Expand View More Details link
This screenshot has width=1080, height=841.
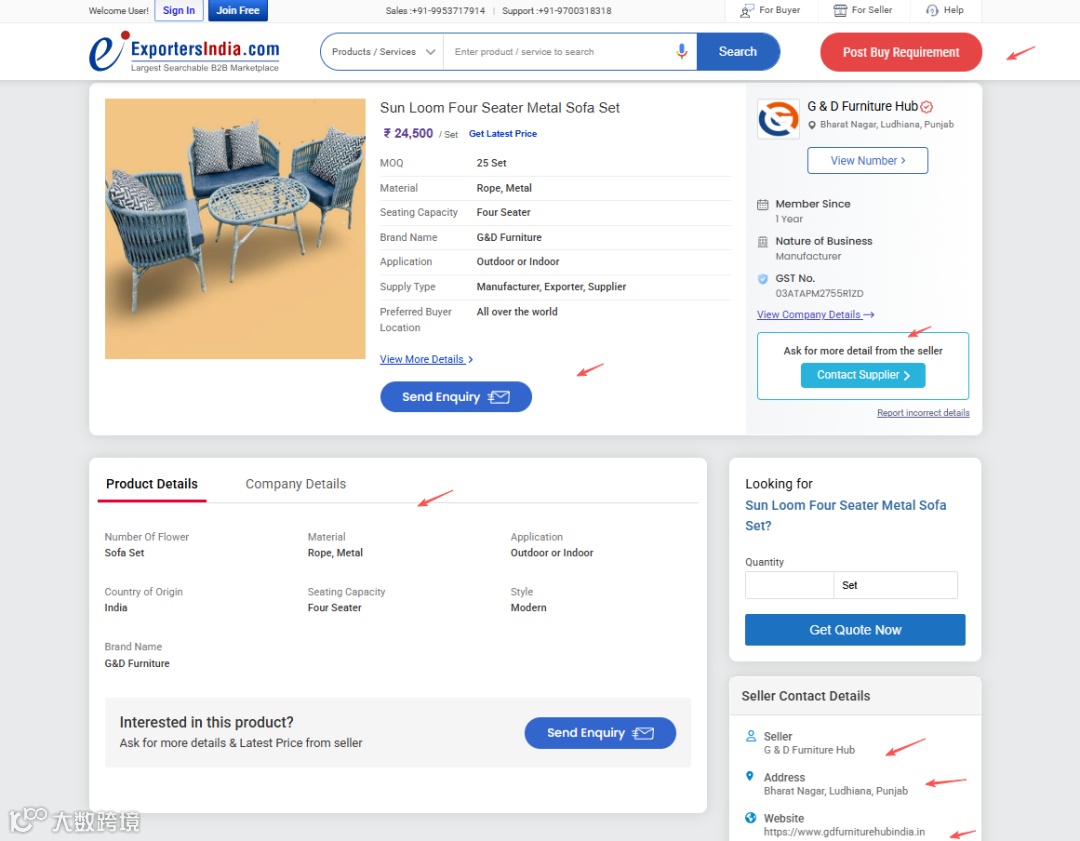point(426,360)
